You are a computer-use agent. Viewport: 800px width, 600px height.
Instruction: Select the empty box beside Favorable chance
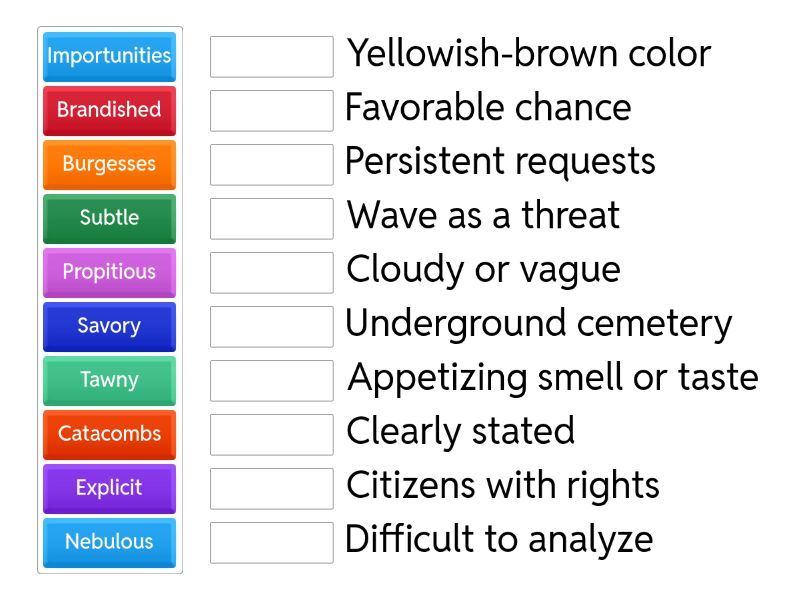271,110
